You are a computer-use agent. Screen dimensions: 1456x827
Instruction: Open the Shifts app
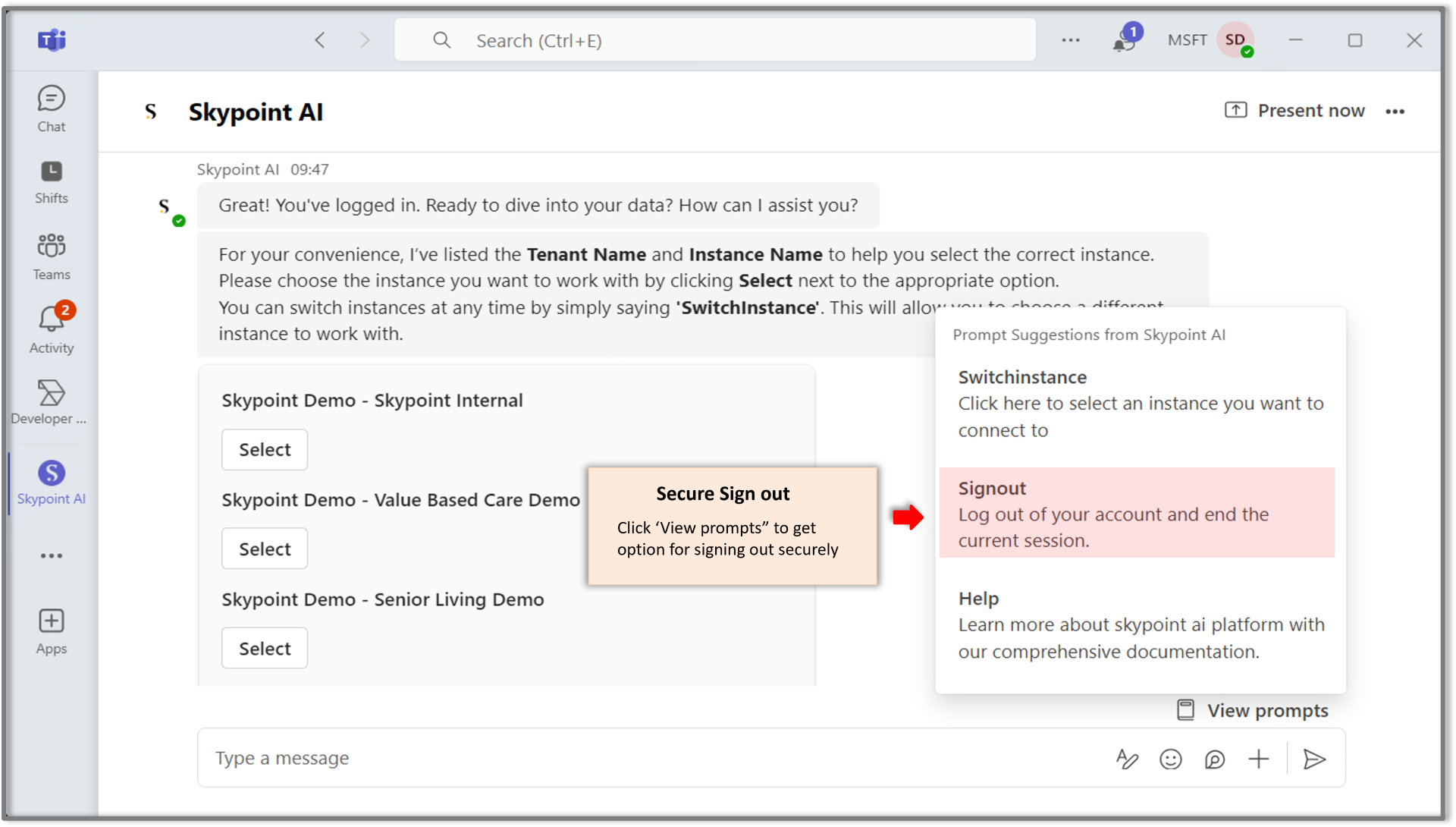52,182
